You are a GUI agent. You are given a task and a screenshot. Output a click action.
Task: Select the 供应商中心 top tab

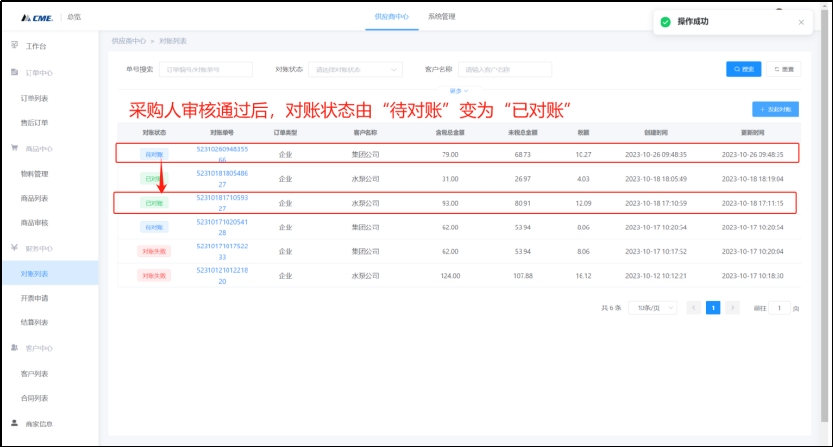390,17
